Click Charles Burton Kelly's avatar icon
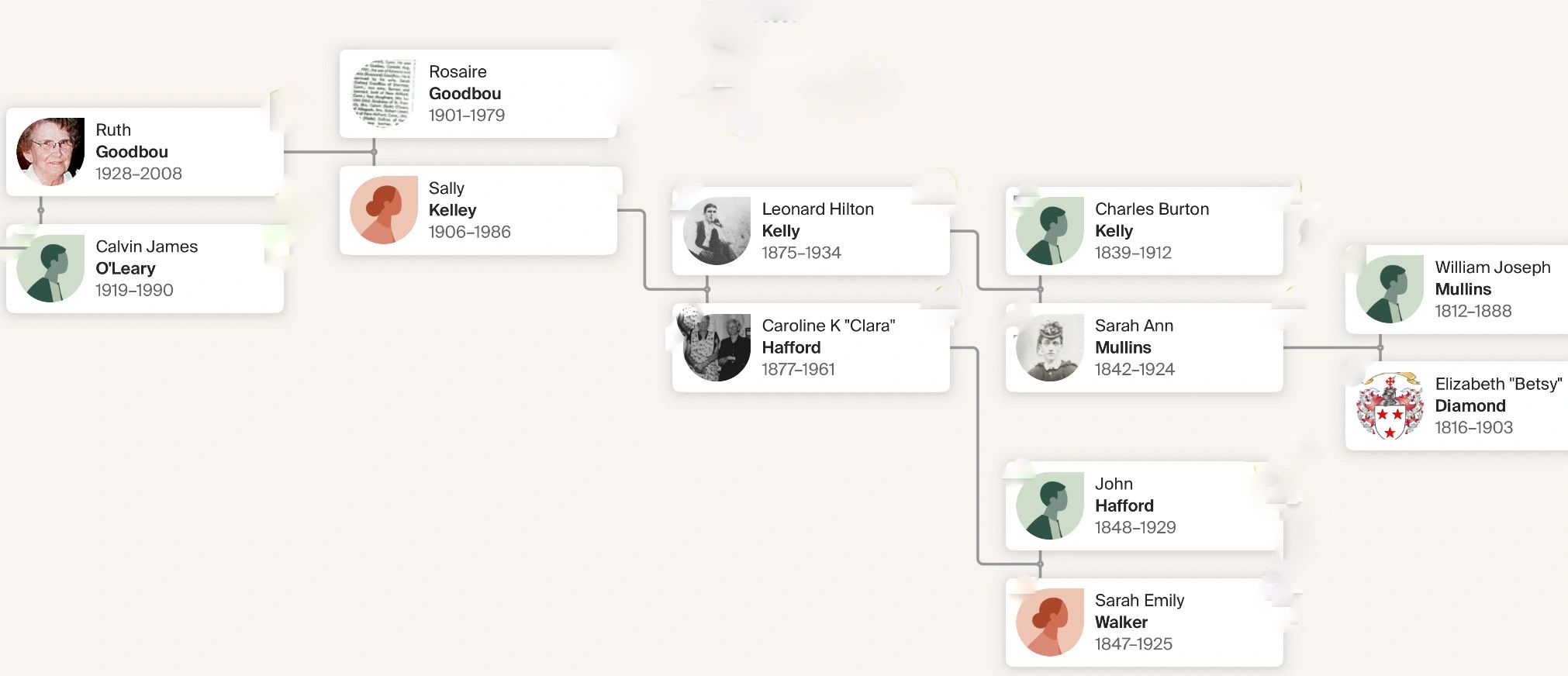The image size is (1568, 676). [1049, 231]
